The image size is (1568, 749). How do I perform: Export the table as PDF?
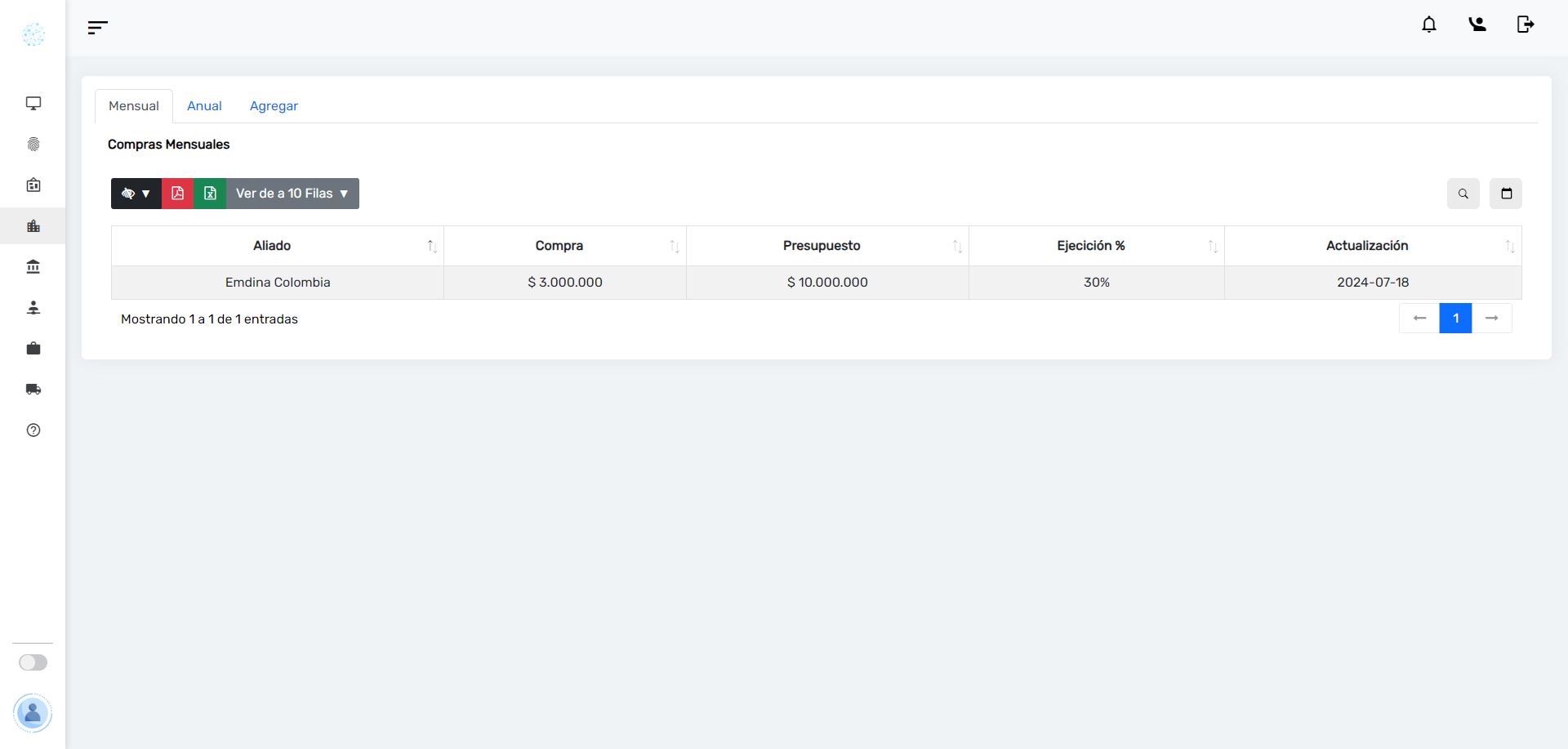tap(177, 194)
